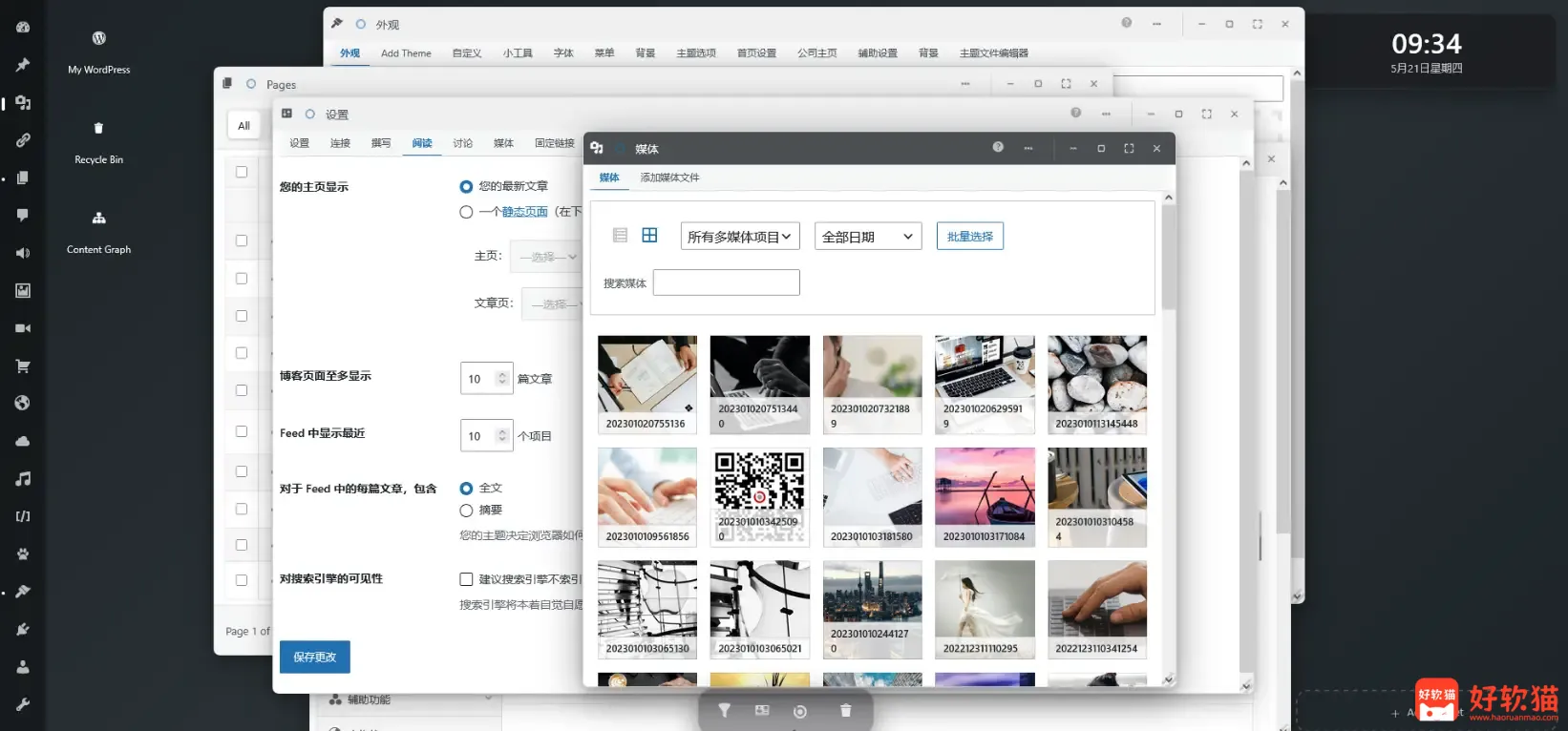Screen dimensions: 1568x731
Task: Click the media window vertical scrollbar
Action: pos(1169,258)
